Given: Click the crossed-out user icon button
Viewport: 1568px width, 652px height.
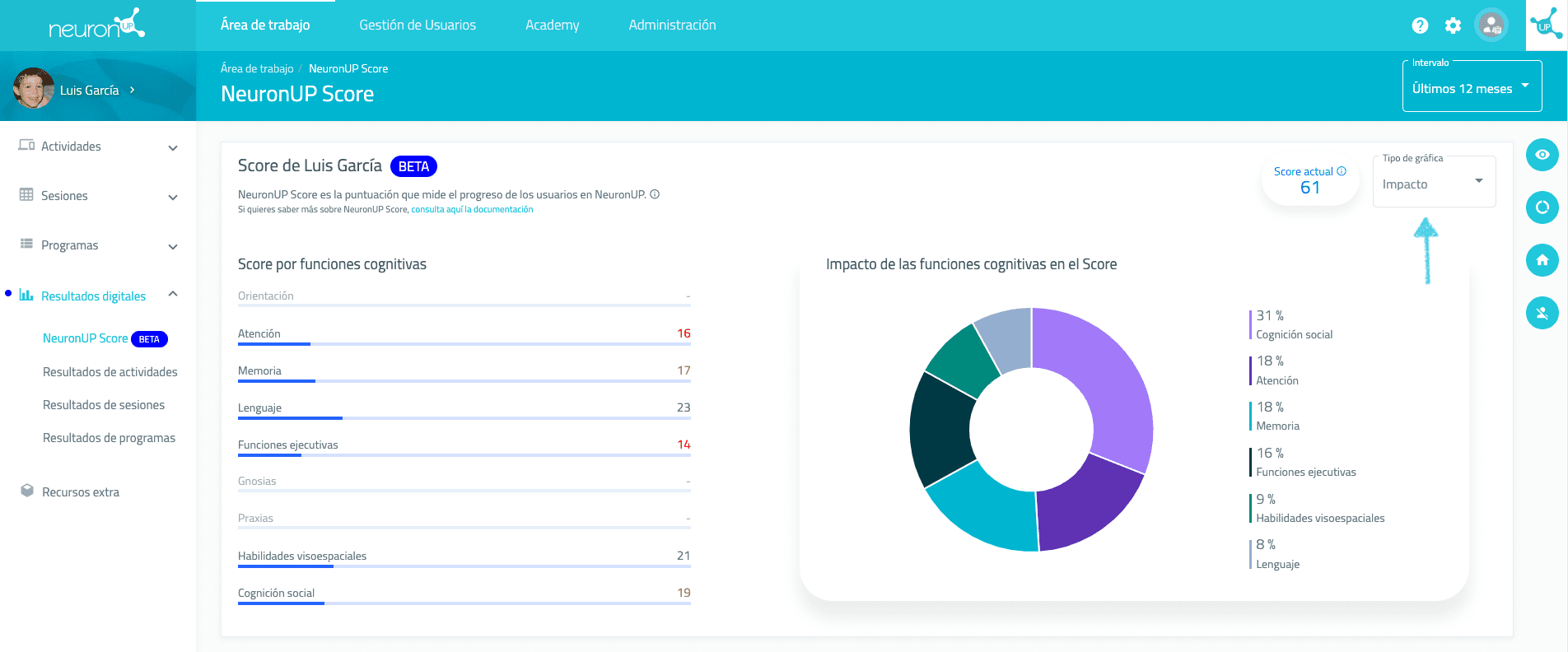Looking at the screenshot, I should click(x=1542, y=313).
